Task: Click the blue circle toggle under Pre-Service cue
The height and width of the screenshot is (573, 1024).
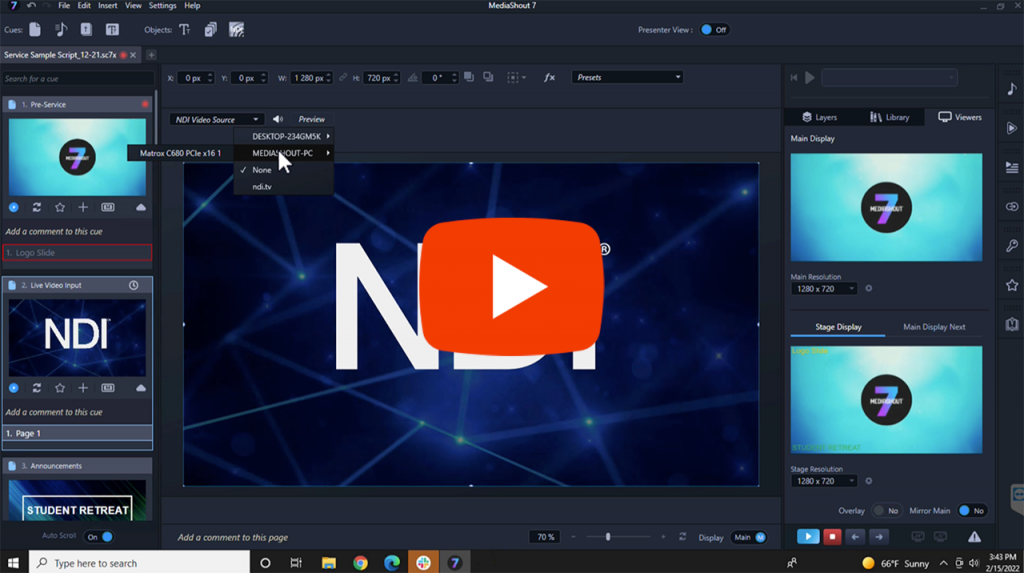Action: coord(14,207)
